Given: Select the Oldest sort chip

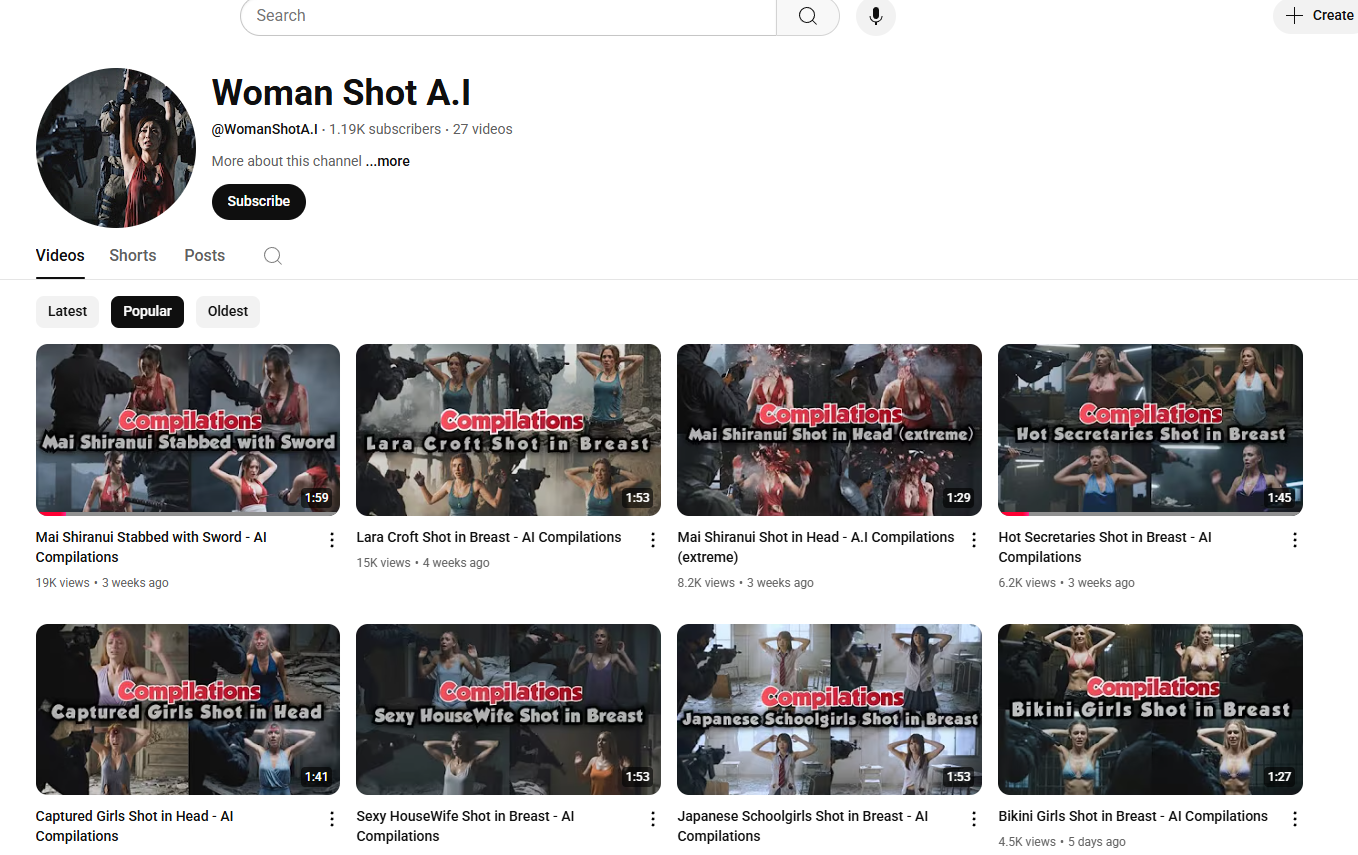Looking at the screenshot, I should click(x=228, y=311).
